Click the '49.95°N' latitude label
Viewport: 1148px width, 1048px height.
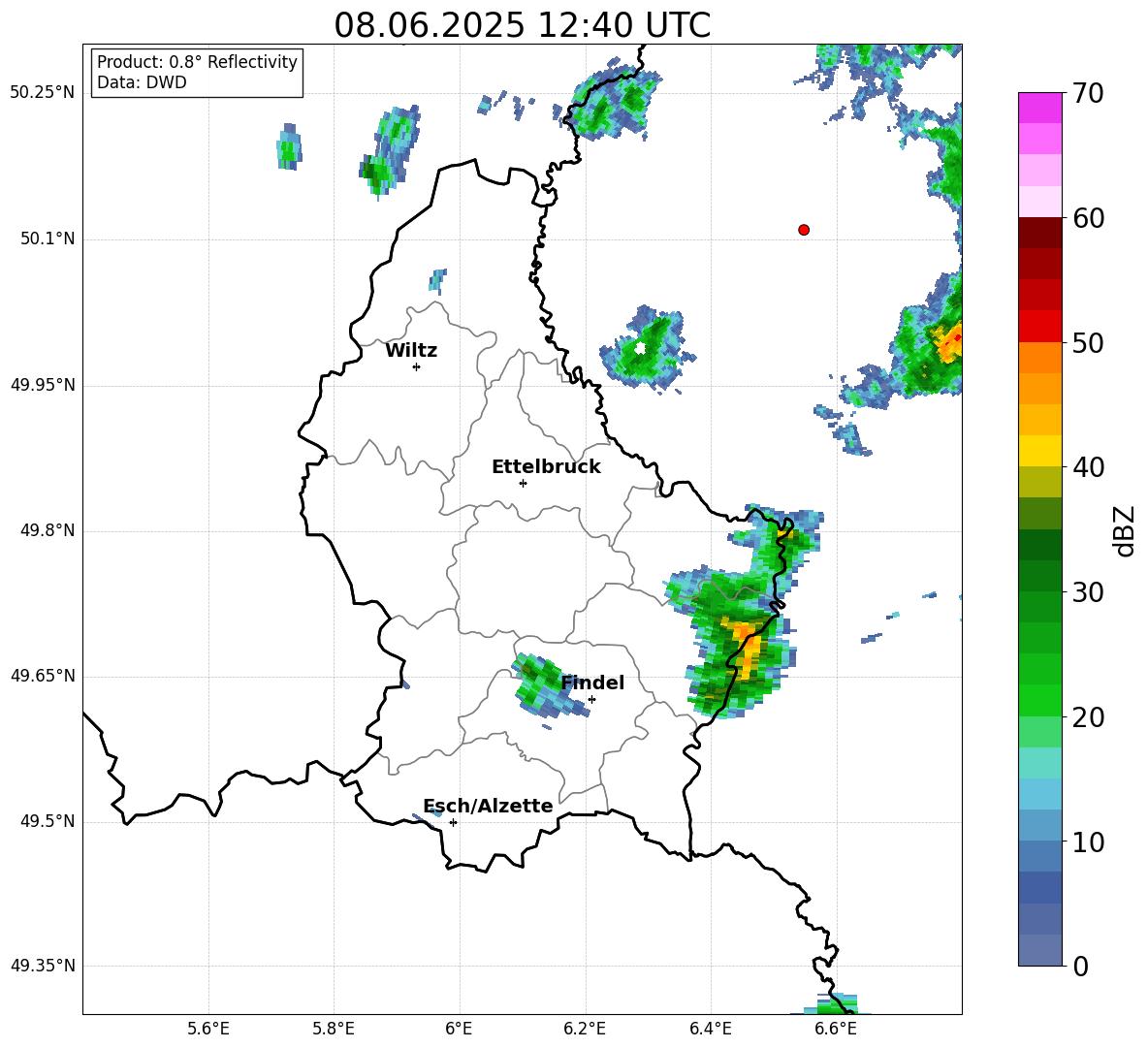tap(43, 384)
